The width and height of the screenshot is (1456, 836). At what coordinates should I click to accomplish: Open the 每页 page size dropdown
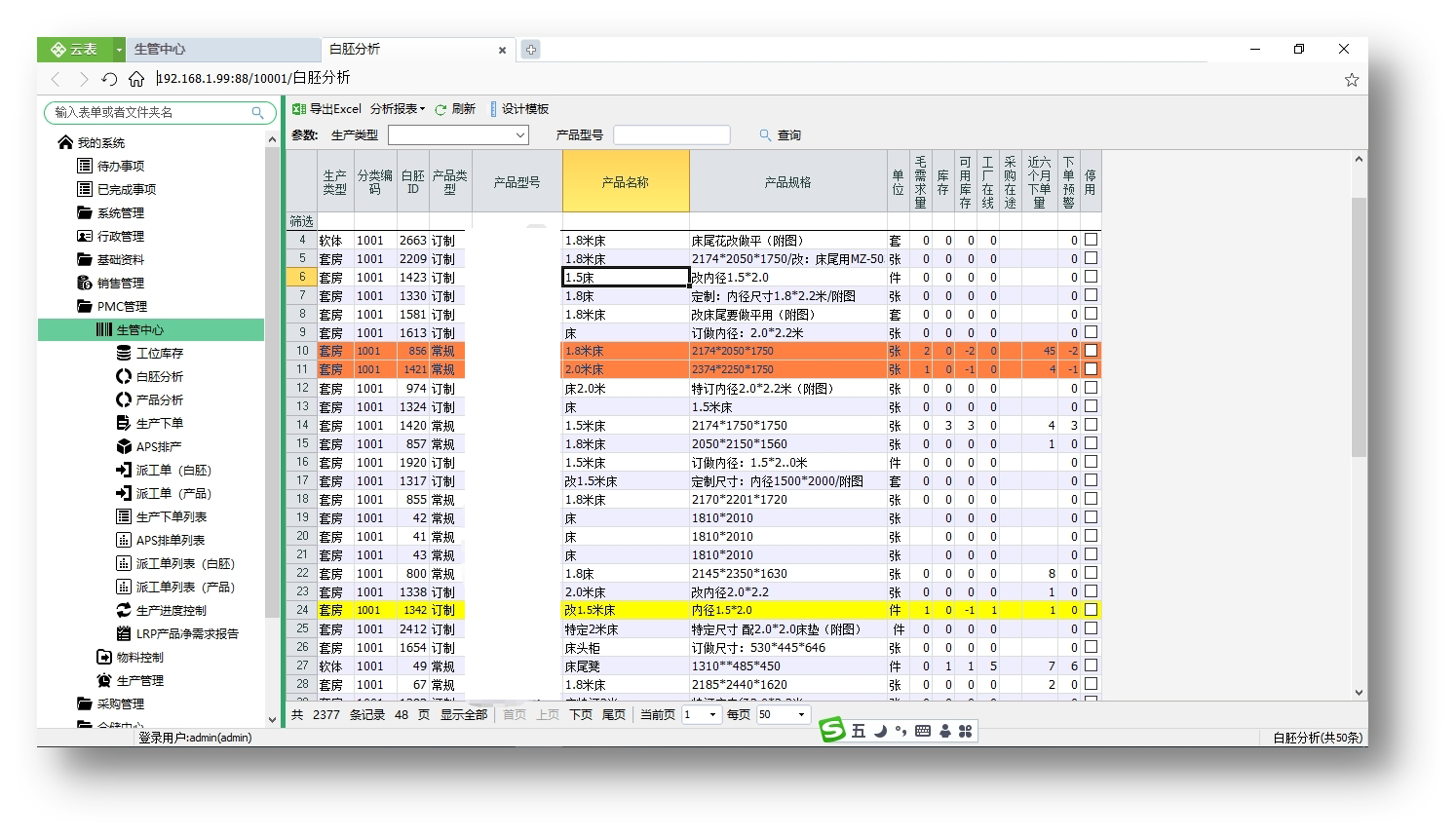784,715
